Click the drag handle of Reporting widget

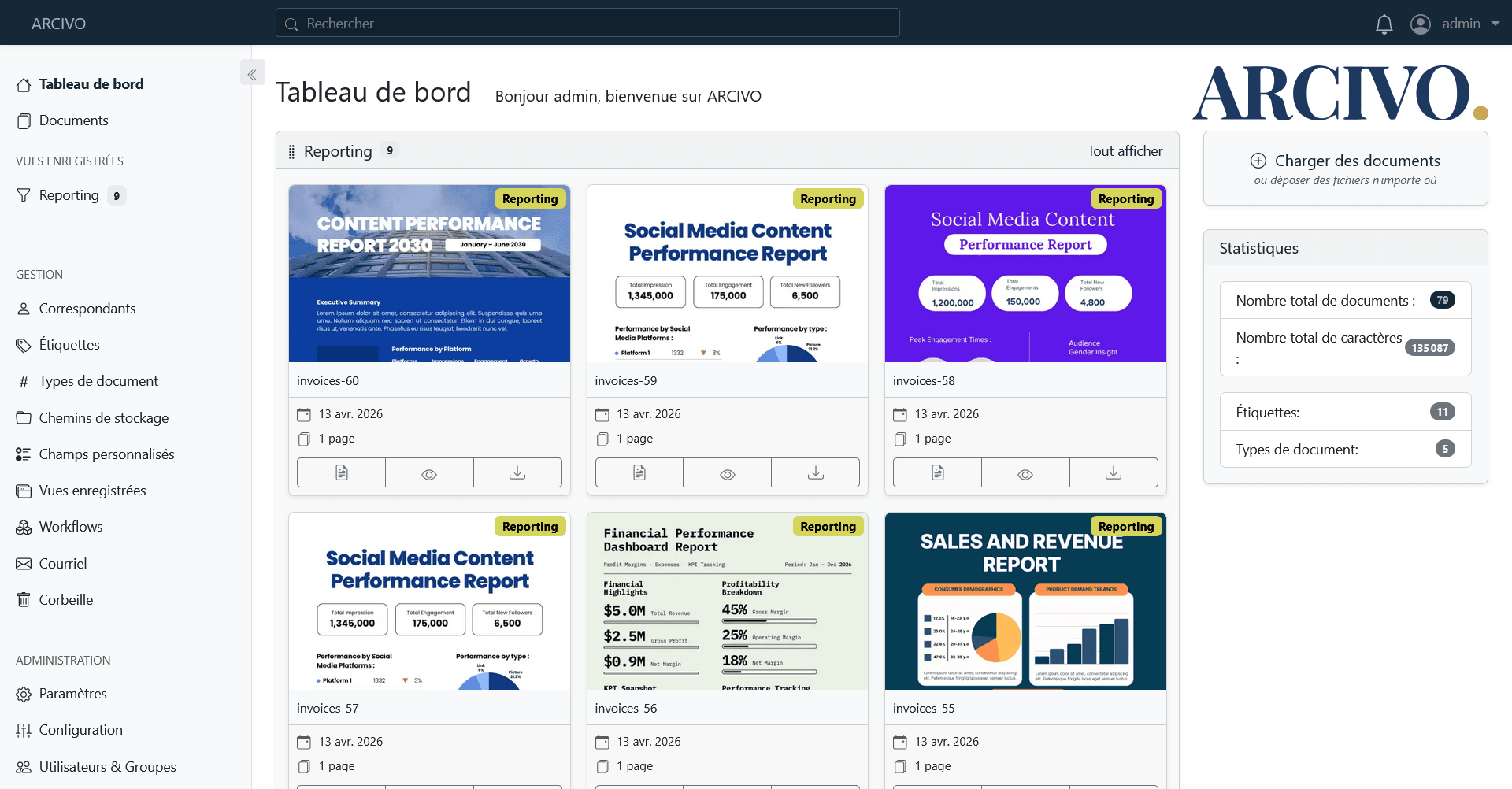[x=291, y=152]
